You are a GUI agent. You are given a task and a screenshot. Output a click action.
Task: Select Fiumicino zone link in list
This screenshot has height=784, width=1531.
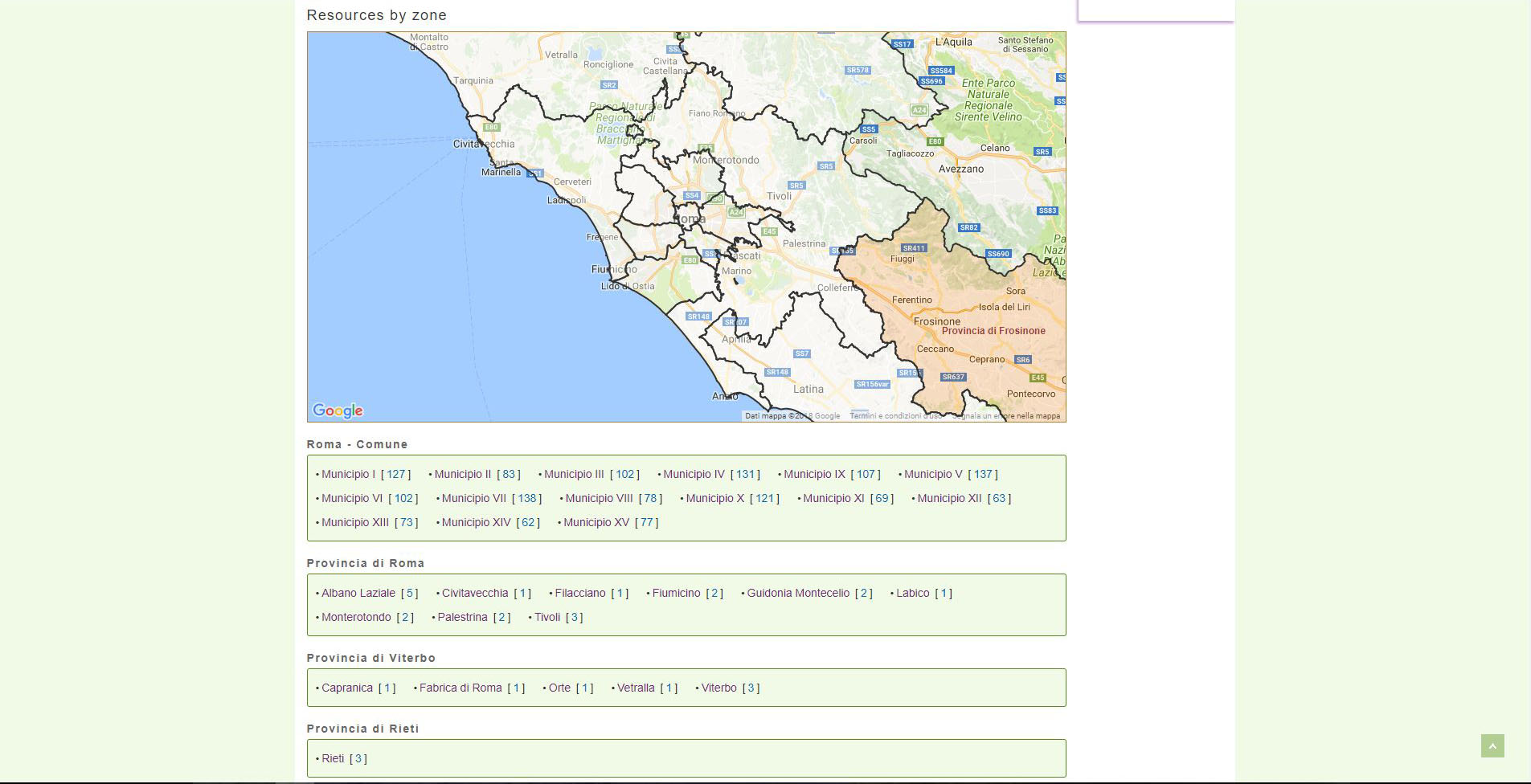coord(676,593)
